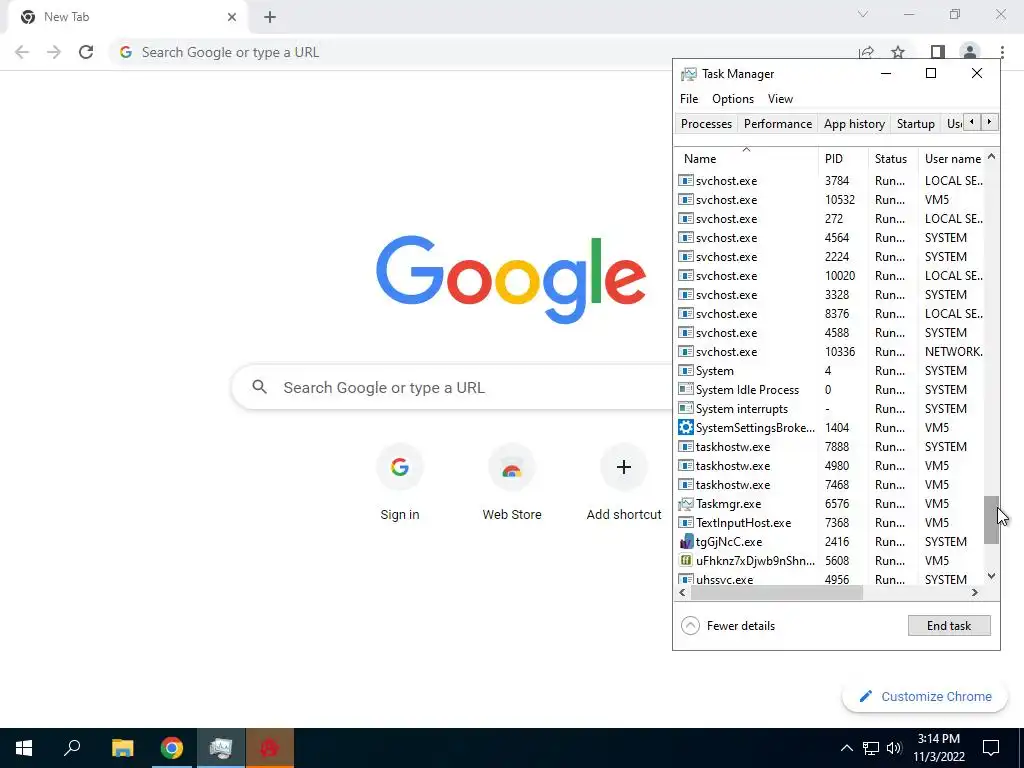Screen dimensions: 1024x768
Task: Go forward in Chrome navigation
Action: (54, 52)
